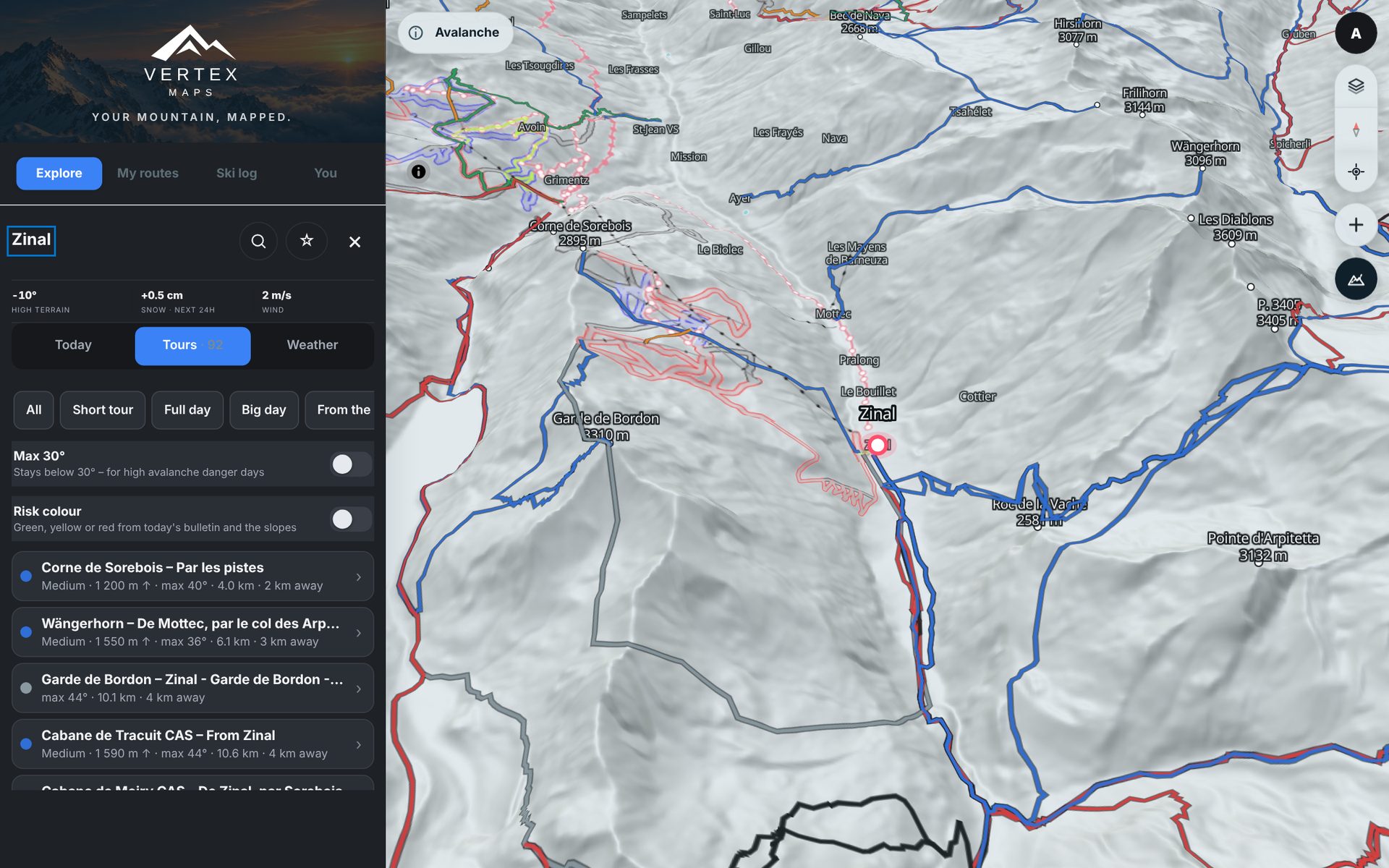Viewport: 1389px width, 868px height.
Task: Expand chevron on Wängerhorn tour row
Action: (x=359, y=633)
